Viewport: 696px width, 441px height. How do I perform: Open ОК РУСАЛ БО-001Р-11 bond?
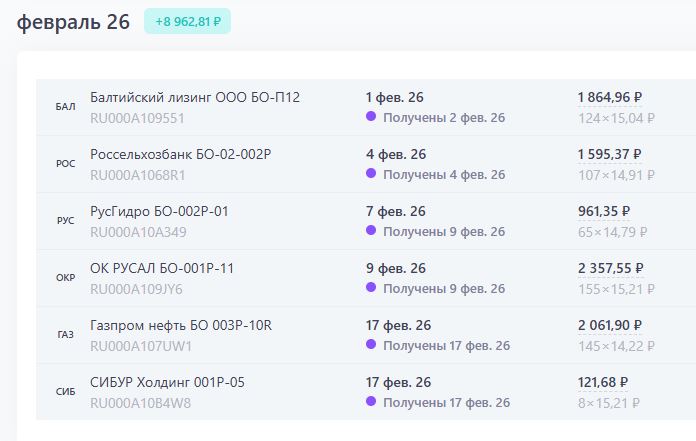(x=162, y=268)
